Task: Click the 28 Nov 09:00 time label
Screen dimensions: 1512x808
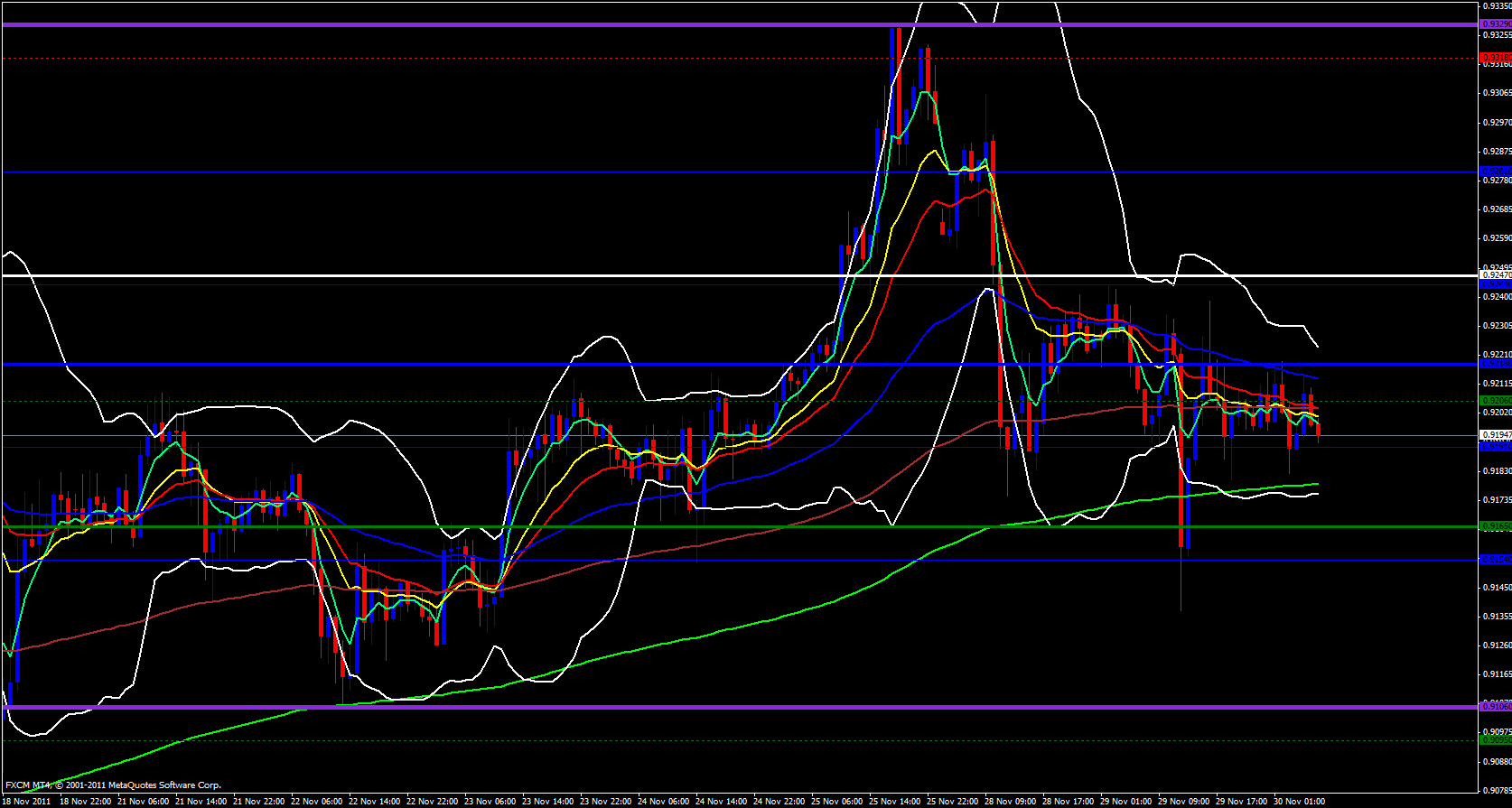Action: click(x=1011, y=801)
